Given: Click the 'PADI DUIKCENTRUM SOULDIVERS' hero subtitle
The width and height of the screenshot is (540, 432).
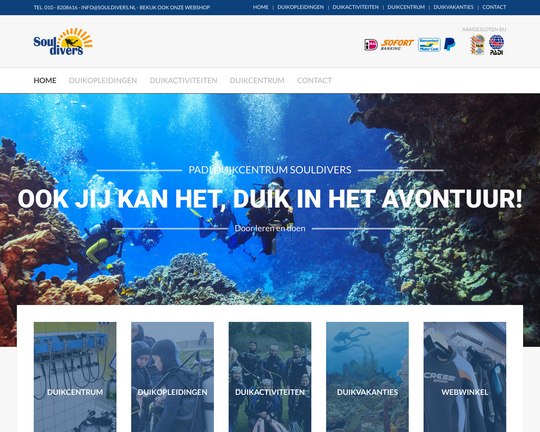Looking at the screenshot, I should tap(270, 170).
